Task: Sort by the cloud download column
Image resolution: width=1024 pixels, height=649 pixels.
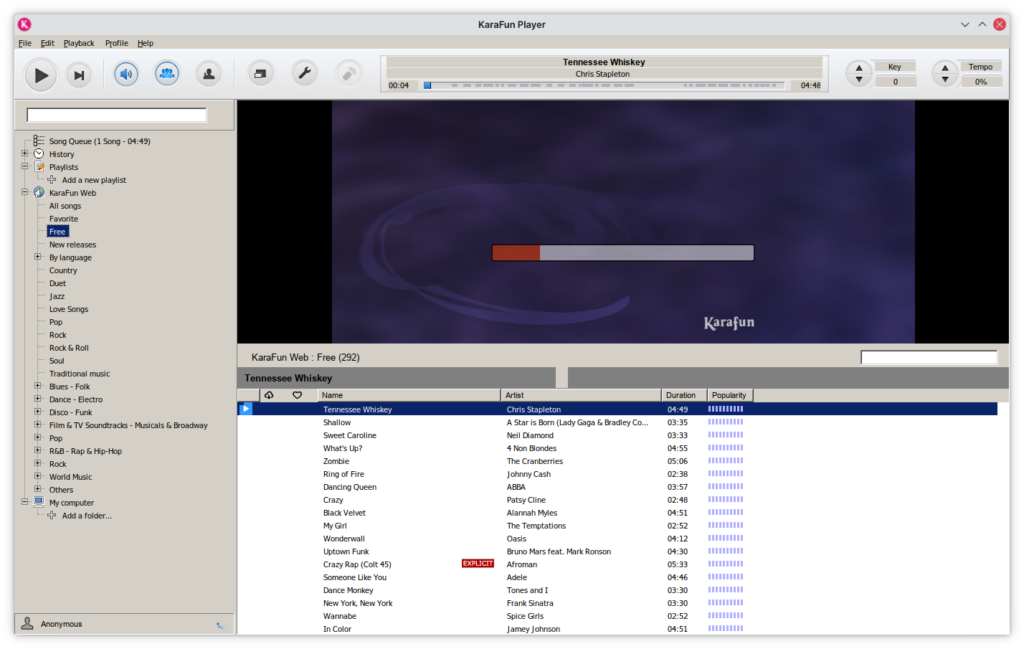Action: [x=268, y=395]
